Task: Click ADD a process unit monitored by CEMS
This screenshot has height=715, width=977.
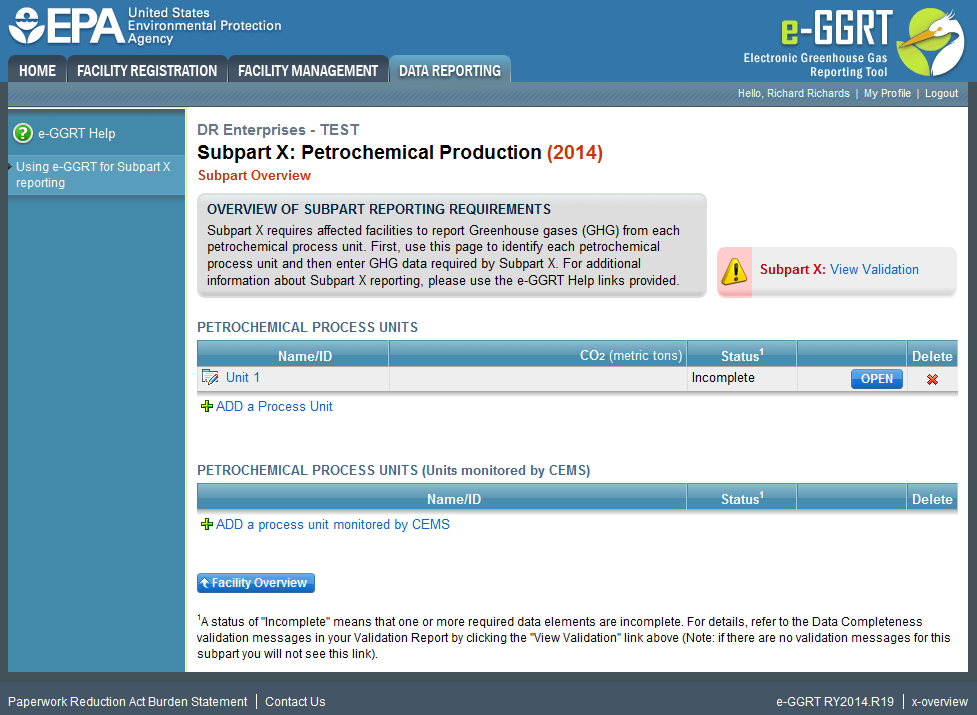Action: click(x=333, y=524)
